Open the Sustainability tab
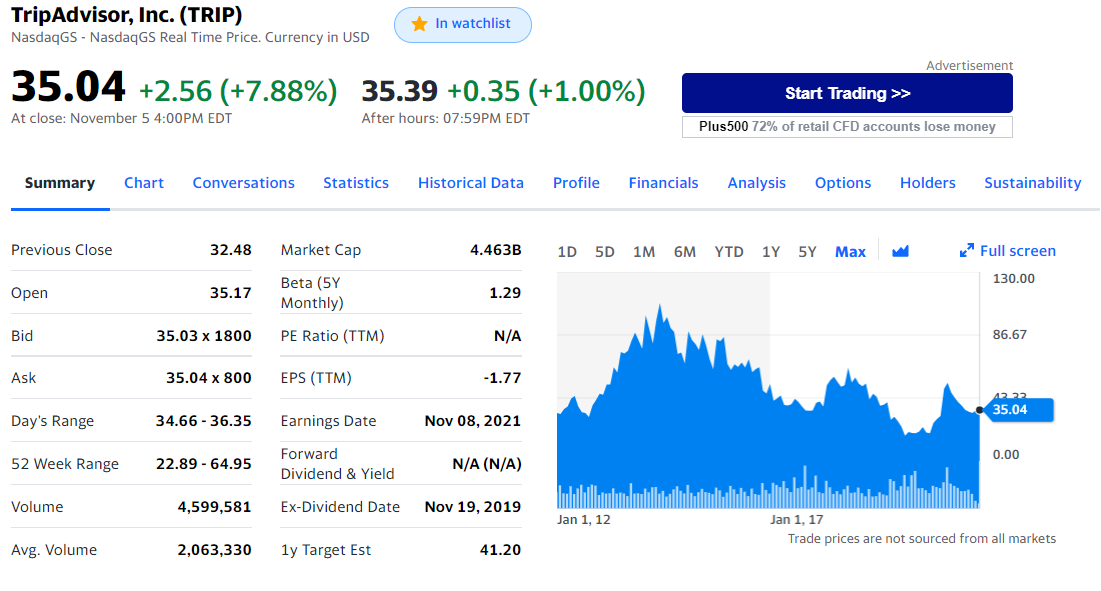The height and width of the screenshot is (591, 1101). tap(1032, 183)
